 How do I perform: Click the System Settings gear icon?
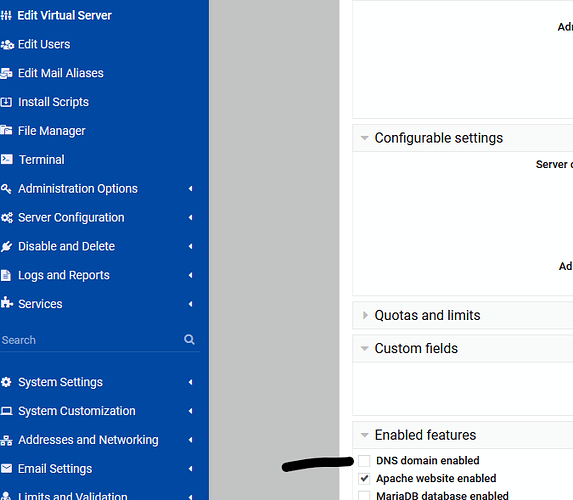tap(6, 382)
